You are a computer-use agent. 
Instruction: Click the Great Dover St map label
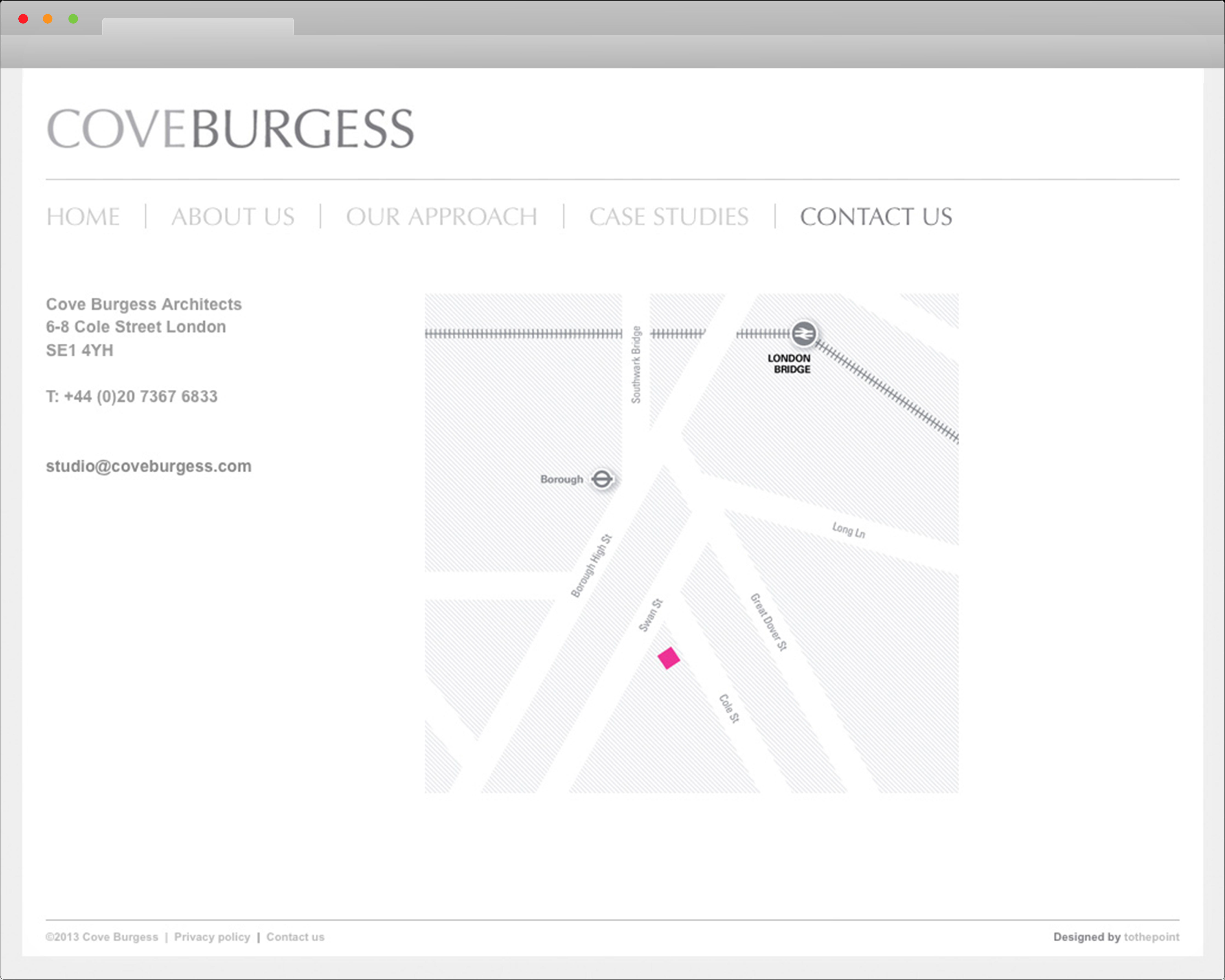769,622
